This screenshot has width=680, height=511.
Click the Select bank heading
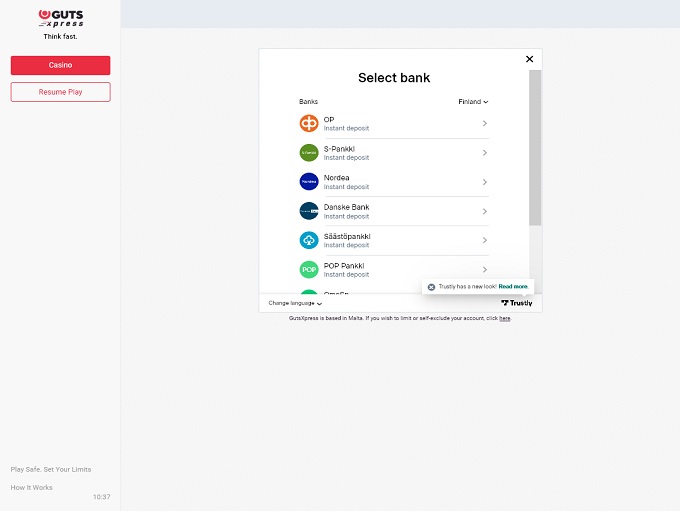pyautogui.click(x=394, y=78)
